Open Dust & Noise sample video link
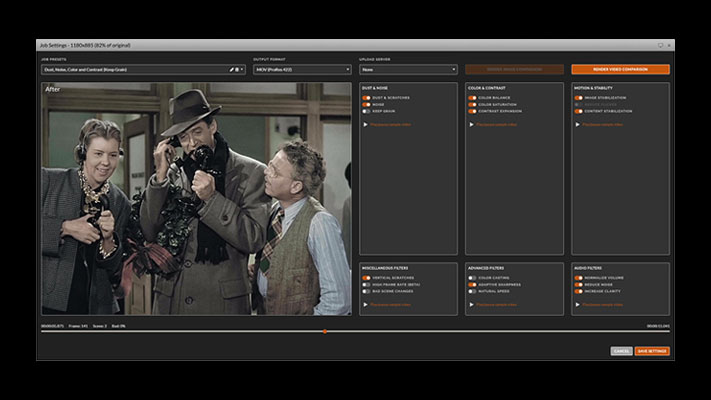 [x=390, y=124]
